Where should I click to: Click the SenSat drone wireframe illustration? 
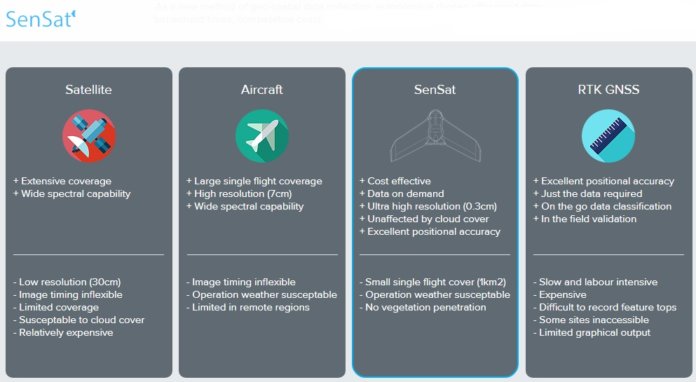[x=435, y=136]
